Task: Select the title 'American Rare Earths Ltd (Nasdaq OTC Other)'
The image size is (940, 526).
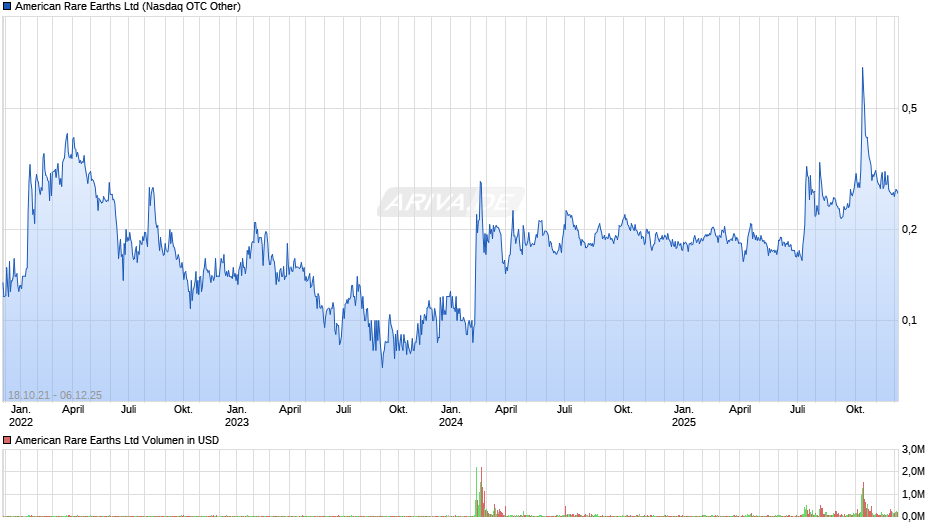Action: 128,7
